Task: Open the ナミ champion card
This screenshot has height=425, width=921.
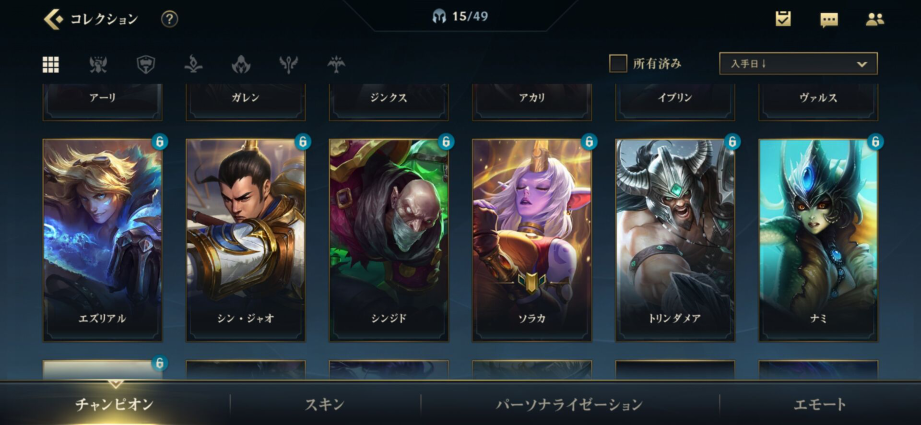Action: point(818,240)
